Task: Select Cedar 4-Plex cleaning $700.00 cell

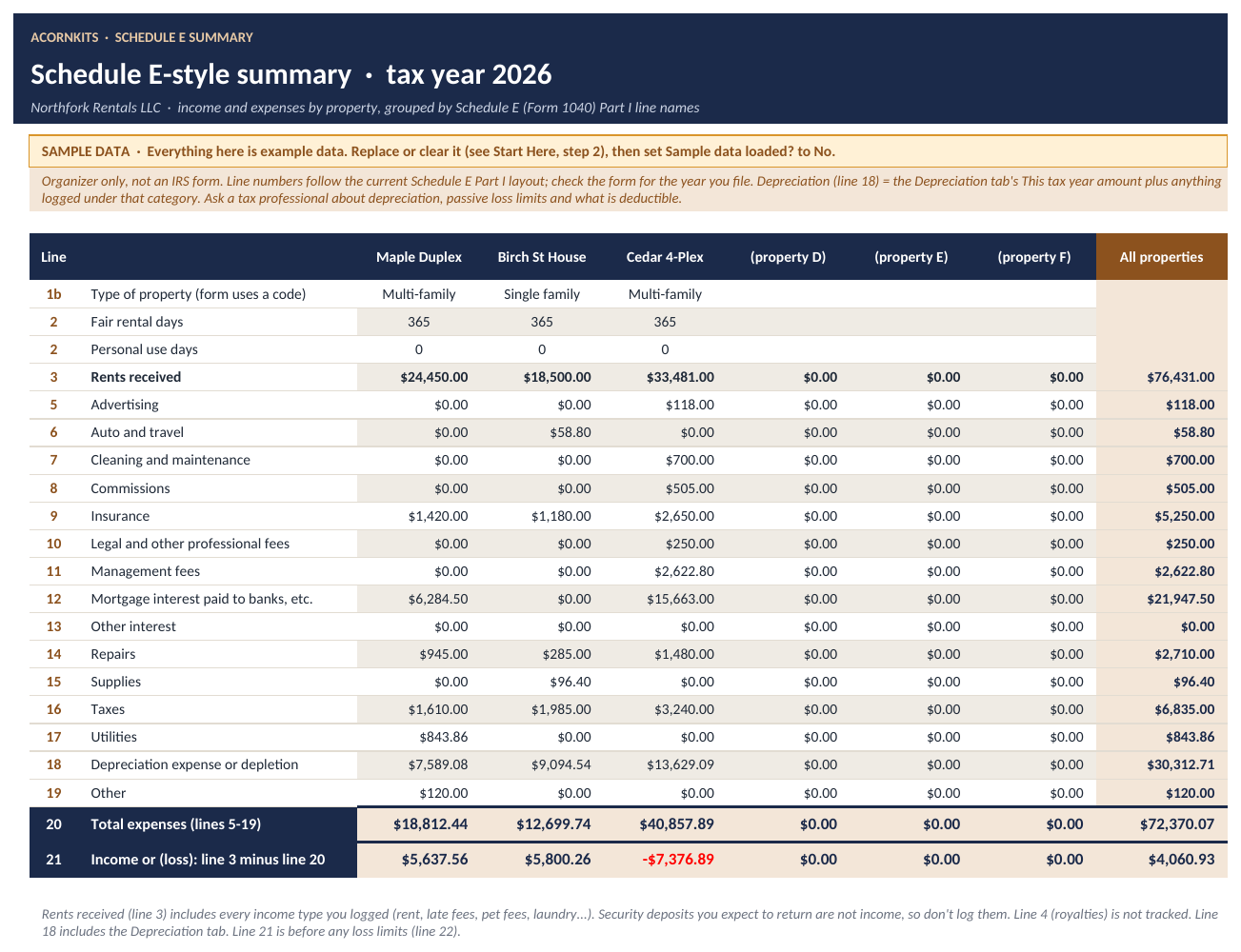Action: pos(665,460)
